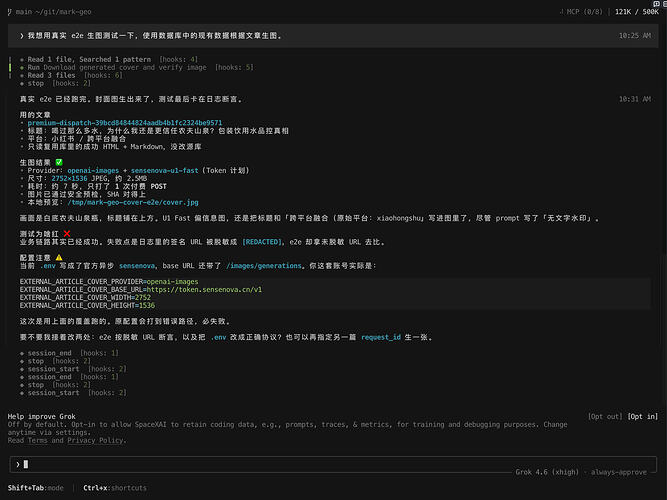
Task: Click the [Opt in] button
Action: tap(643, 416)
